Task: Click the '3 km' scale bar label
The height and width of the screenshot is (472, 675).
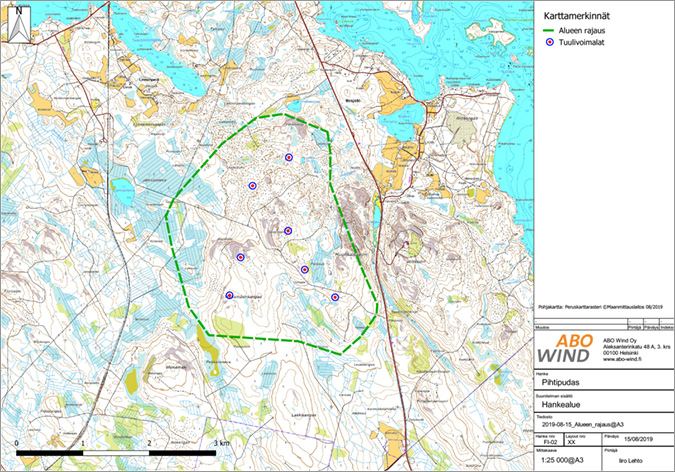Action: pyautogui.click(x=222, y=443)
